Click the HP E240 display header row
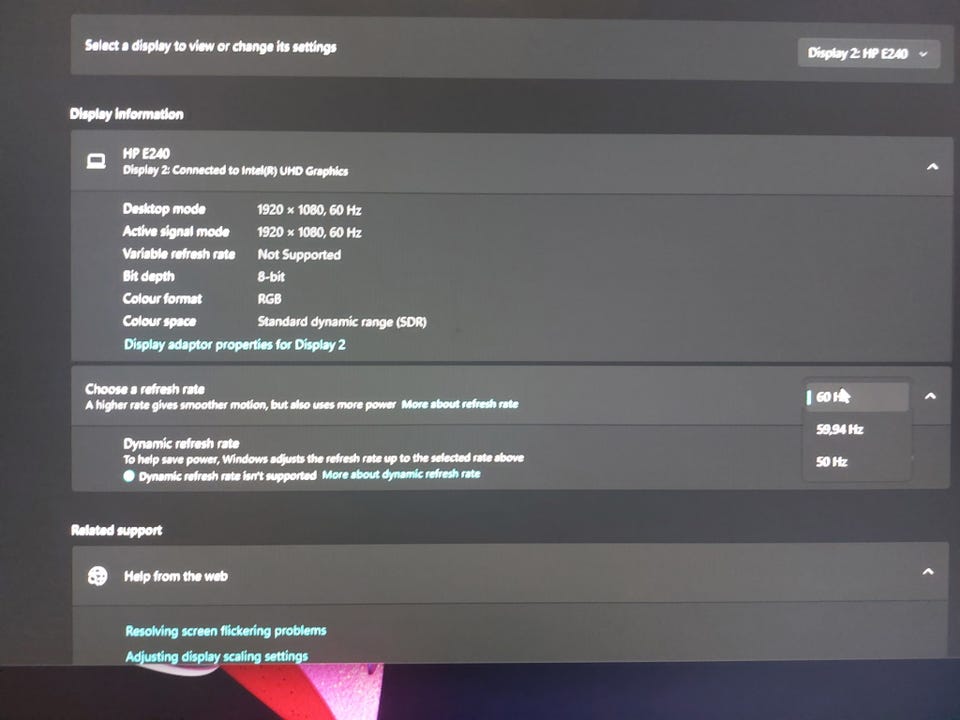Image resolution: width=960 pixels, height=720 pixels. pyautogui.click(x=512, y=162)
